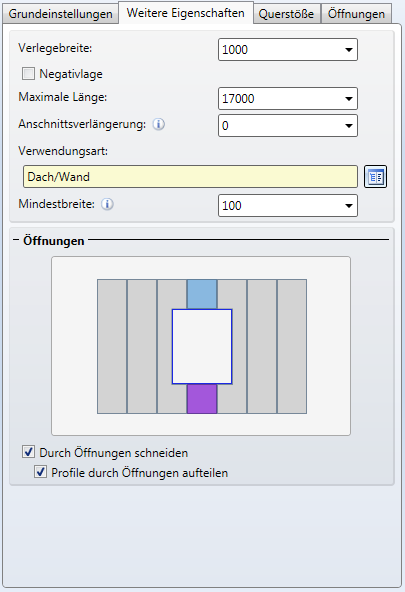Screen dimensions: 405x592
Task: Open the Verlegebreite dropdown arrow
Action: click(x=349, y=50)
